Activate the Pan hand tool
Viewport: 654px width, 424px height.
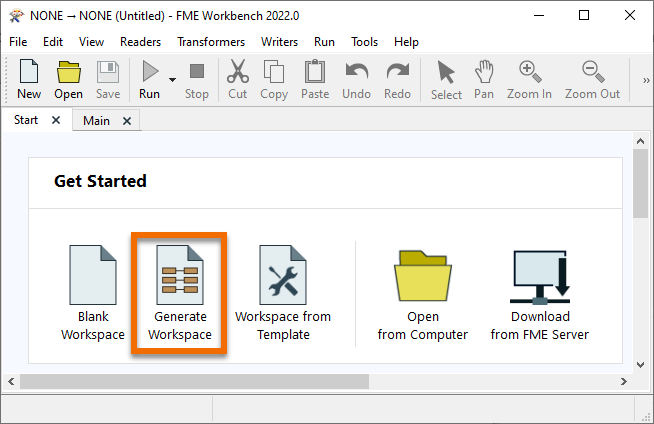click(484, 80)
